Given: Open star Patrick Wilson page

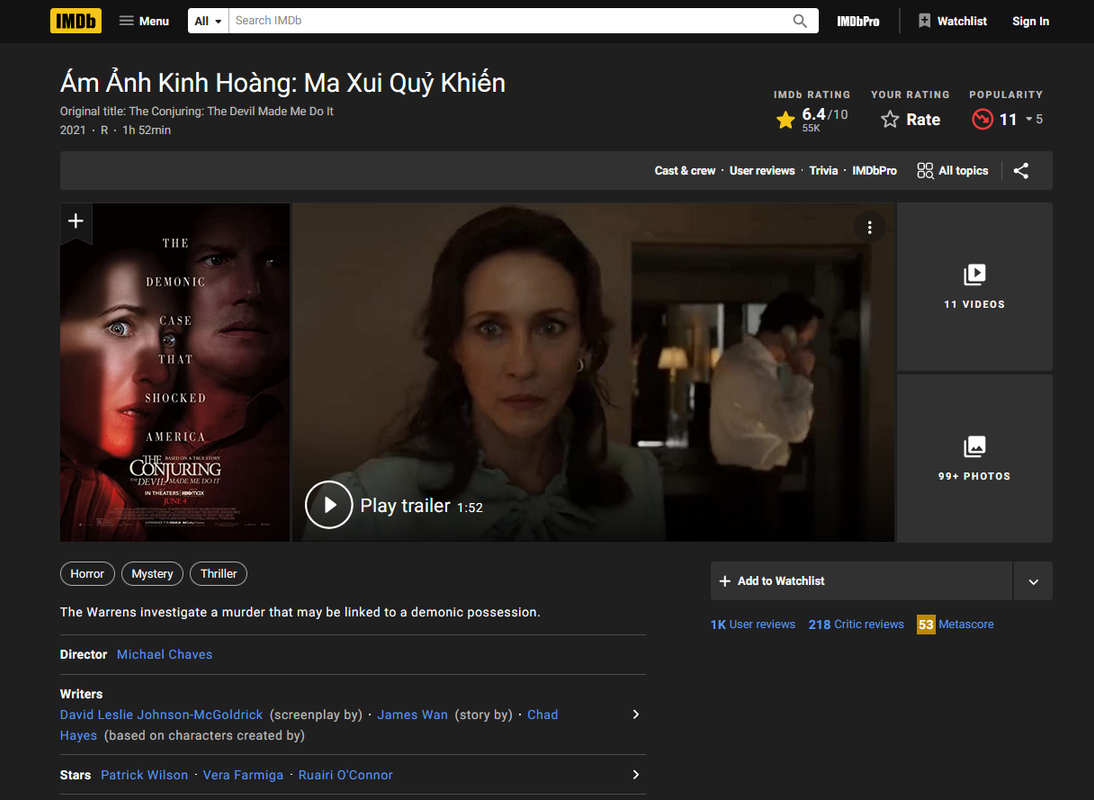Looking at the screenshot, I should point(144,775).
